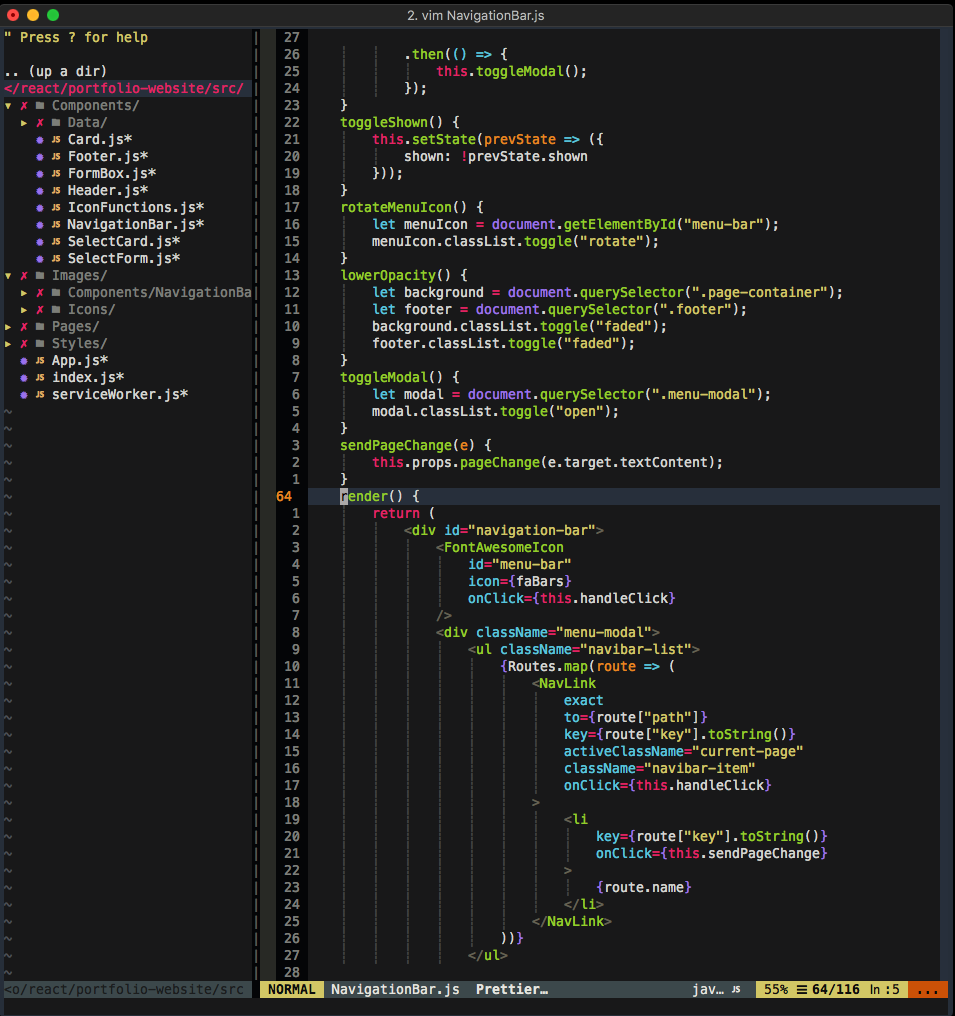Go up a directory with '.. (up a dir)'

[x=55, y=71]
